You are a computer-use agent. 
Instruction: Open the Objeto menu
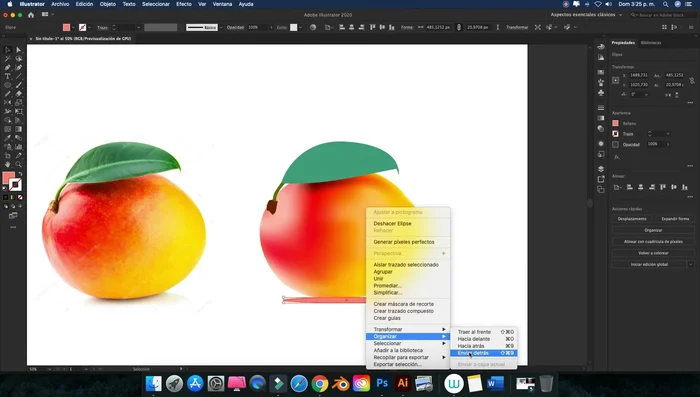[x=108, y=4]
